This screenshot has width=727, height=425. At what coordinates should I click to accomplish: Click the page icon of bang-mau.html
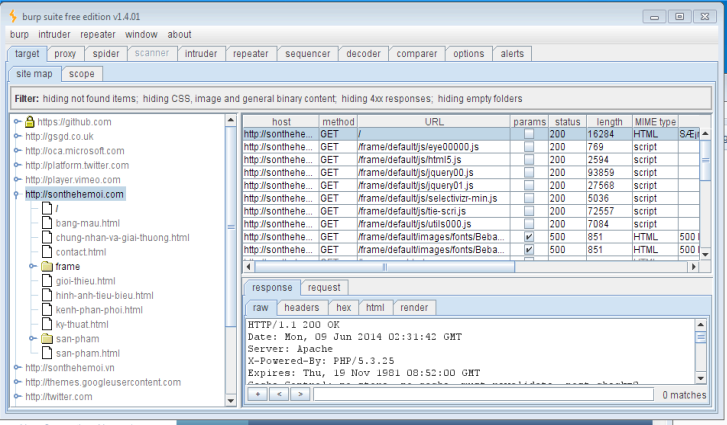coord(47,223)
